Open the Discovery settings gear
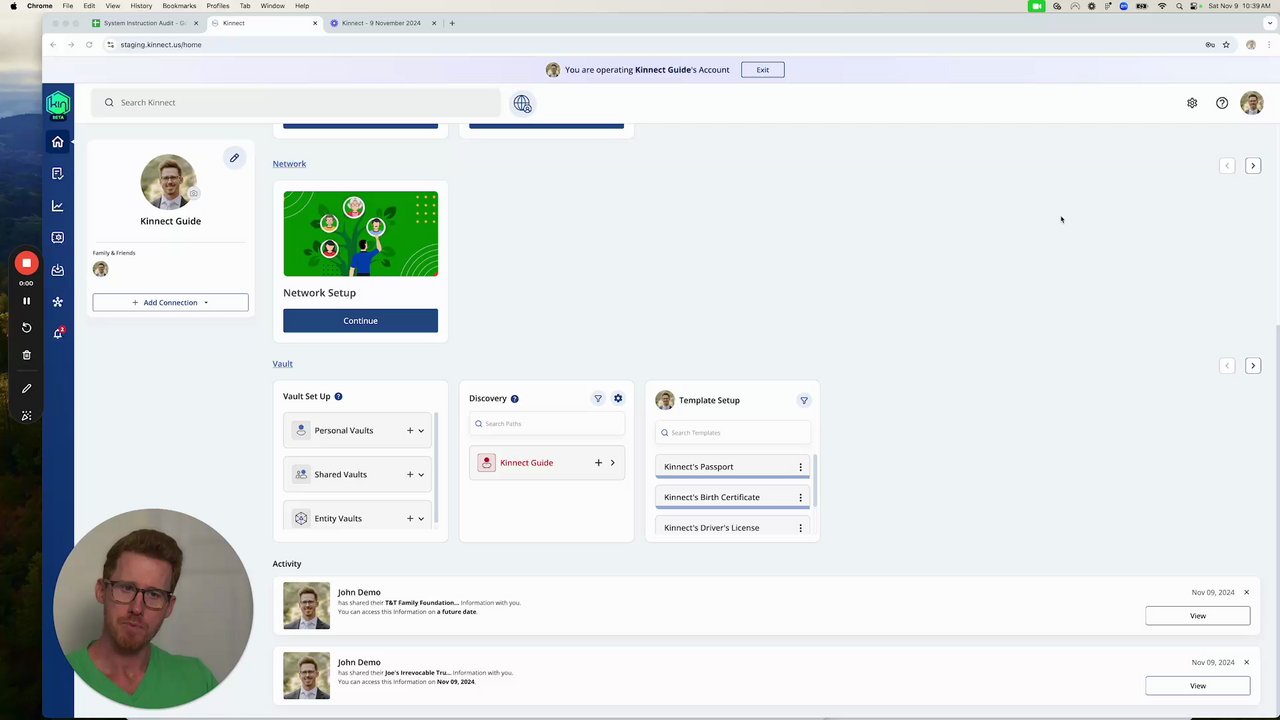Viewport: 1280px width, 720px height. [618, 399]
